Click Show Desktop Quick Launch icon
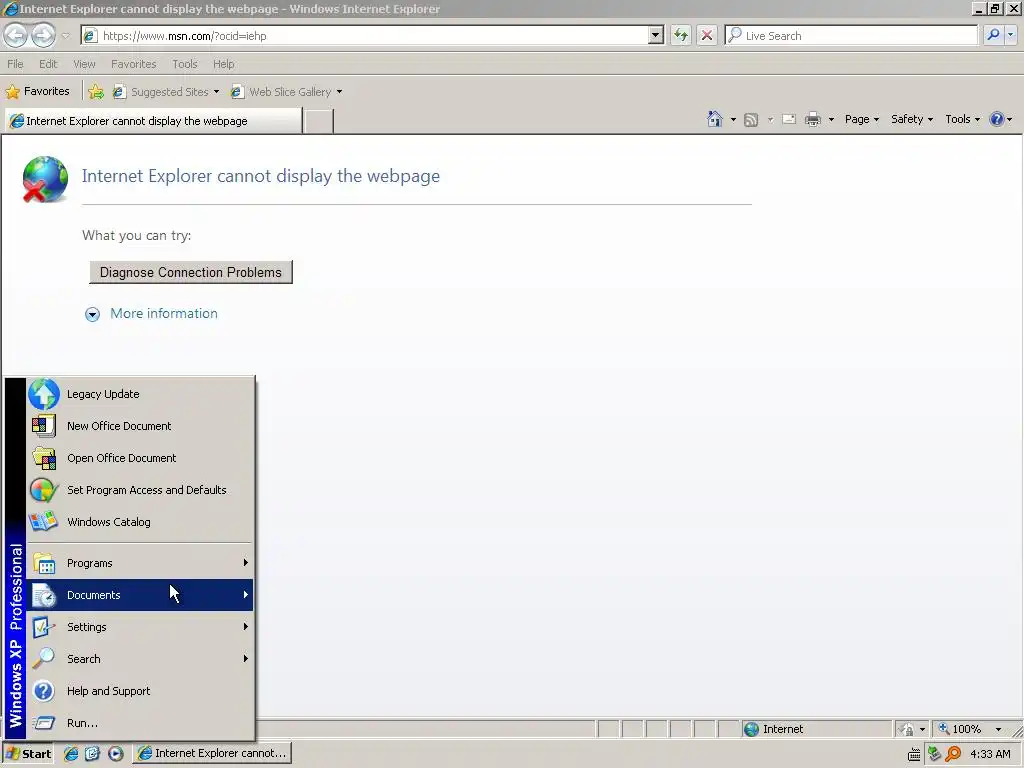Image resolution: width=1024 pixels, height=768 pixels. [x=93, y=754]
